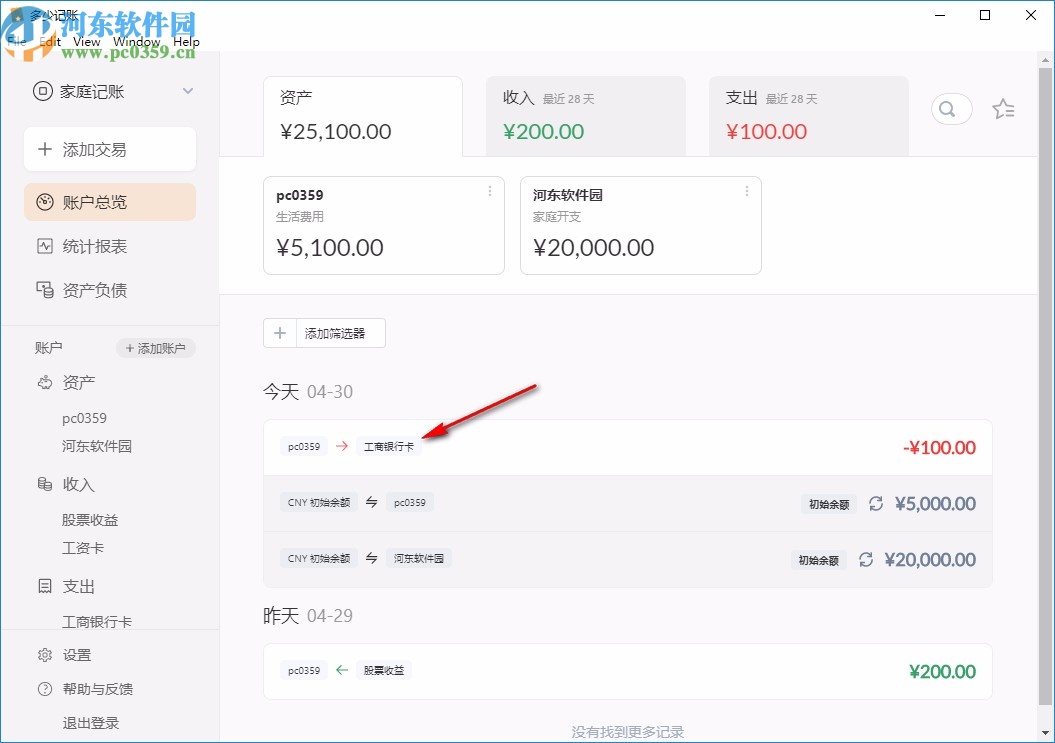Image resolution: width=1055 pixels, height=743 pixels.
Task: Select 股票收益 in sidebar
Action: (89, 520)
